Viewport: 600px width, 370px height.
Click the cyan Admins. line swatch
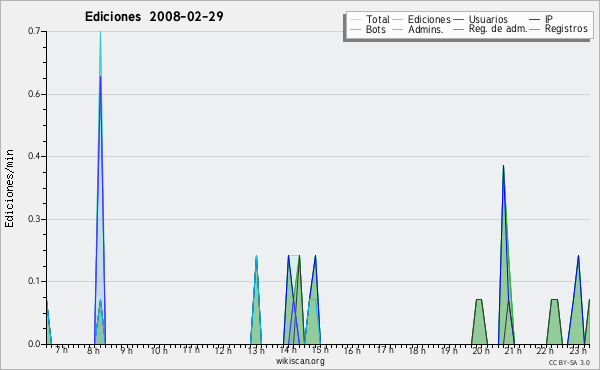pos(398,29)
